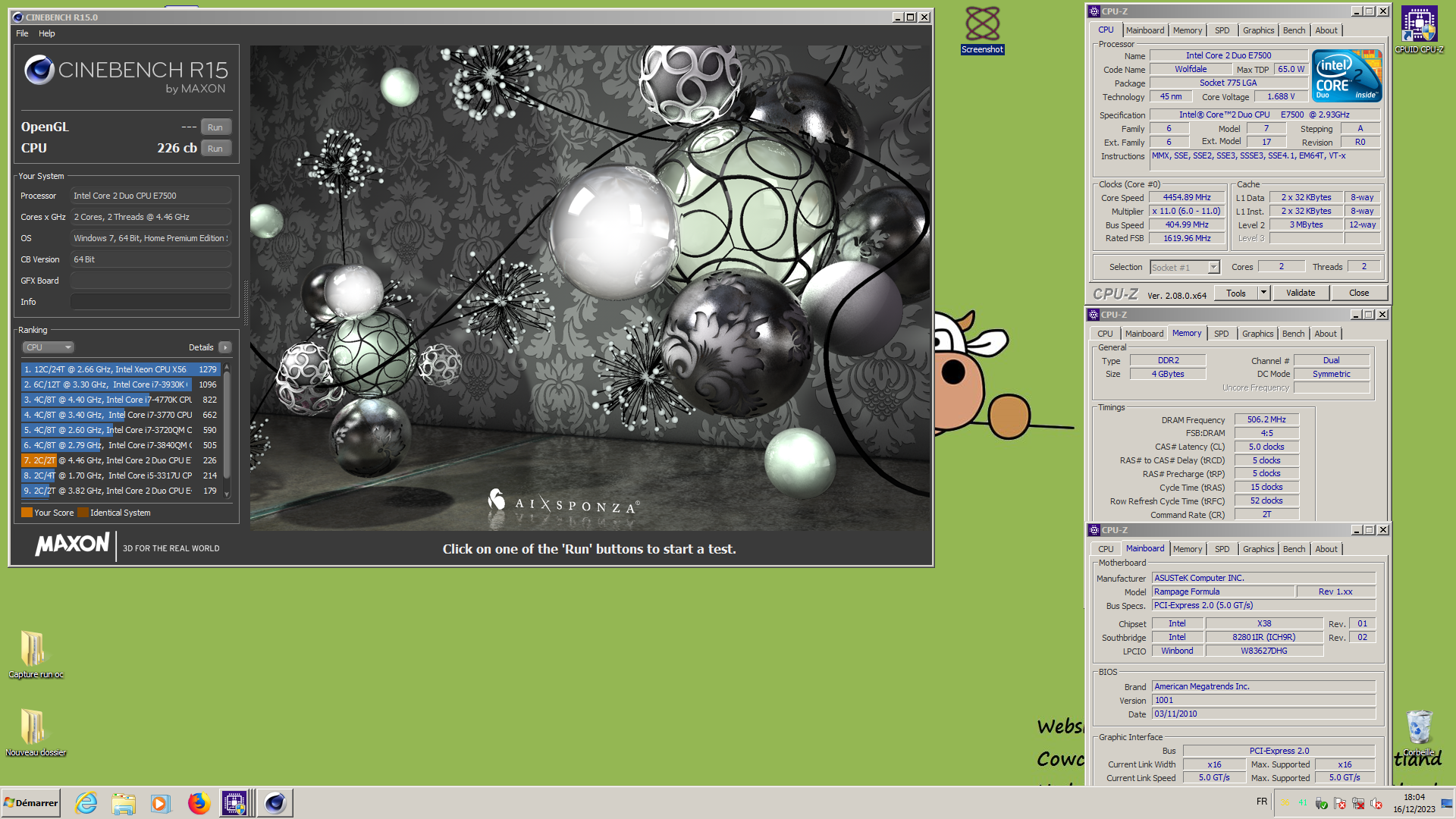The image size is (1456, 819).
Task: Click the Safely Remove Hardware tray icon
Action: 1321,803
